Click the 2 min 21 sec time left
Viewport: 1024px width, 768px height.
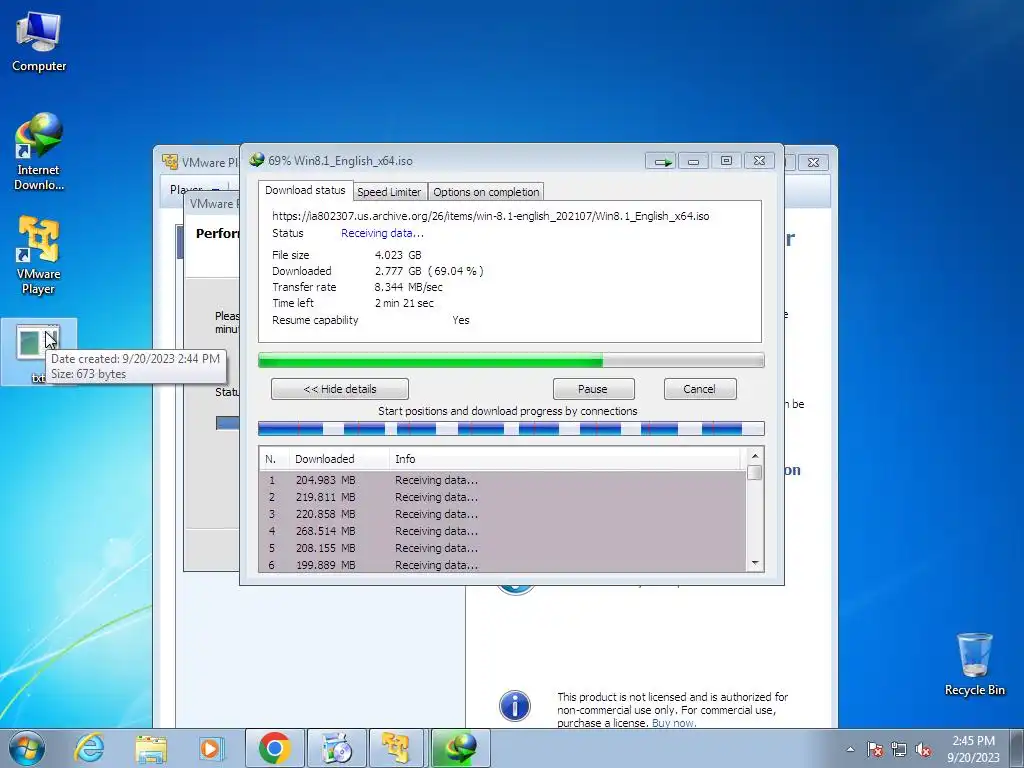tap(404, 303)
